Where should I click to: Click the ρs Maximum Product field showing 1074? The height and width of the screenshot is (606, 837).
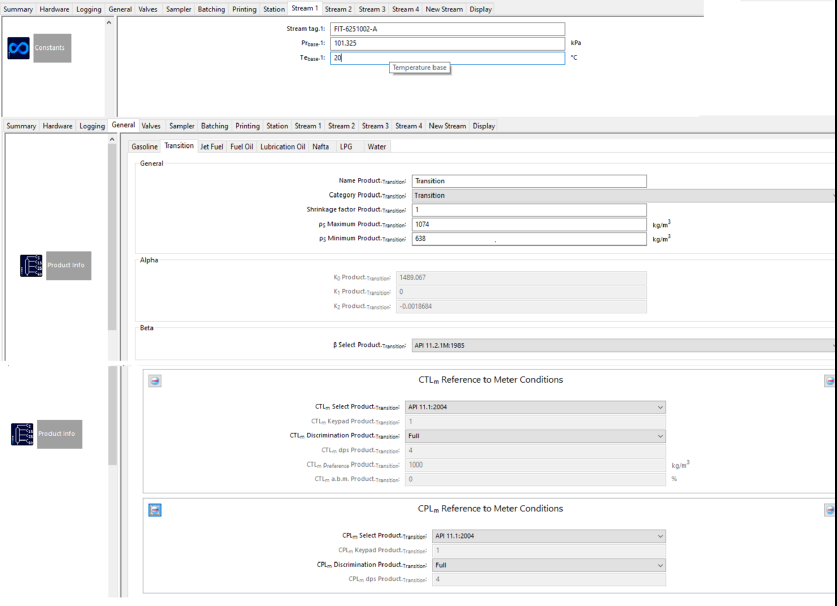[x=529, y=224]
